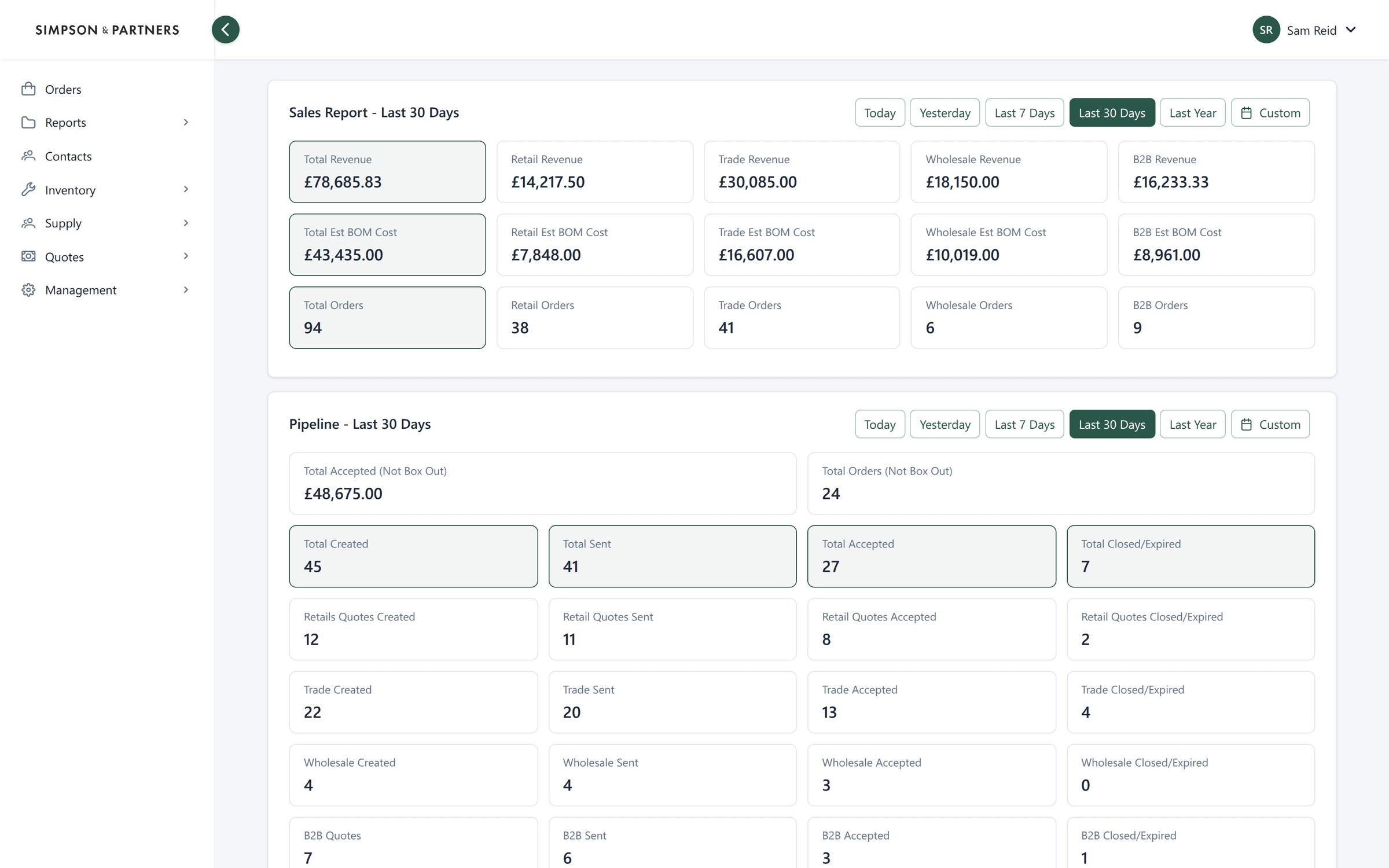1389x868 pixels.
Task: Select Last 7 Days in Sales Report
Action: click(x=1024, y=113)
